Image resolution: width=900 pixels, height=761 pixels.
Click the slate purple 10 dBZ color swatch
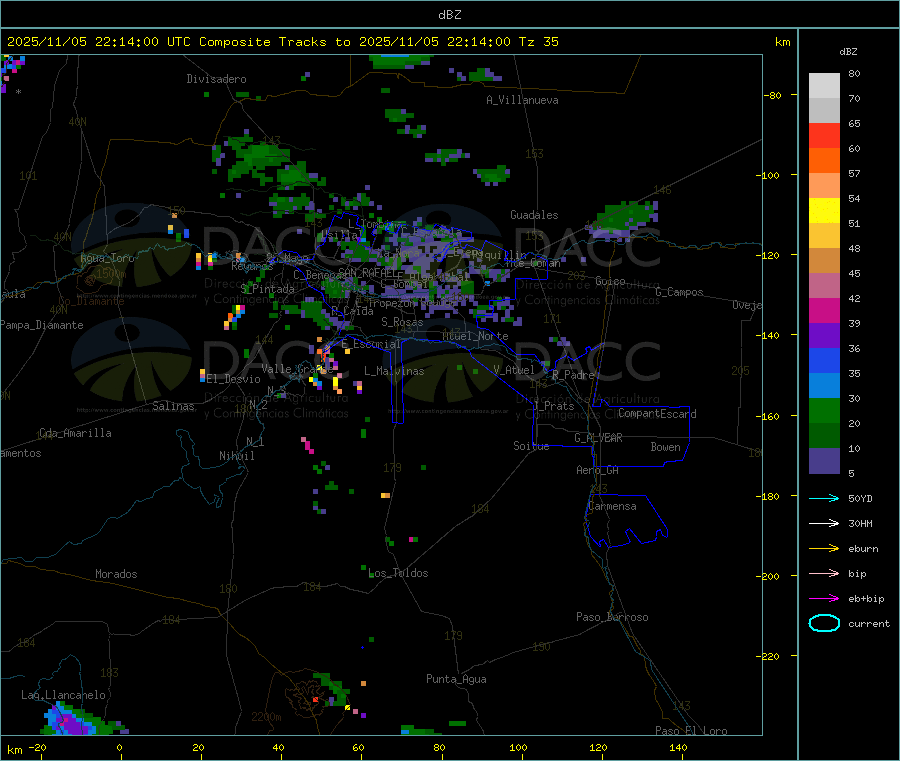824,461
